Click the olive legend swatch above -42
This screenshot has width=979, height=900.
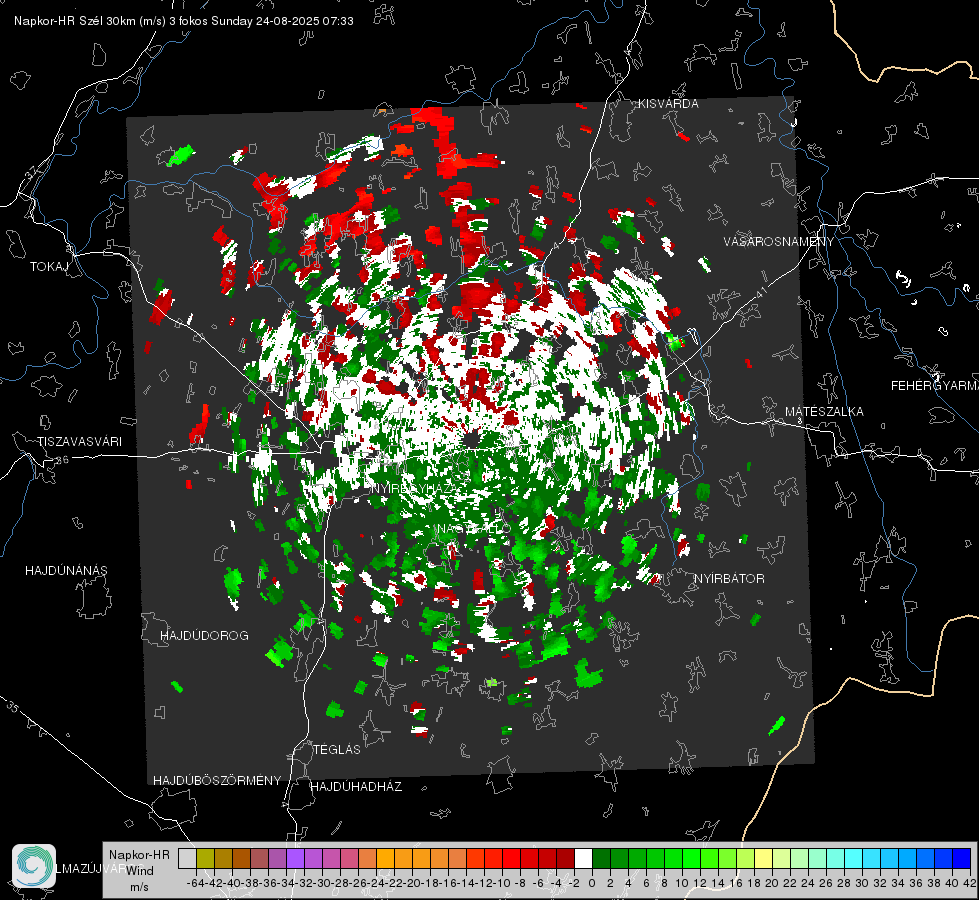pyautogui.click(x=205, y=859)
